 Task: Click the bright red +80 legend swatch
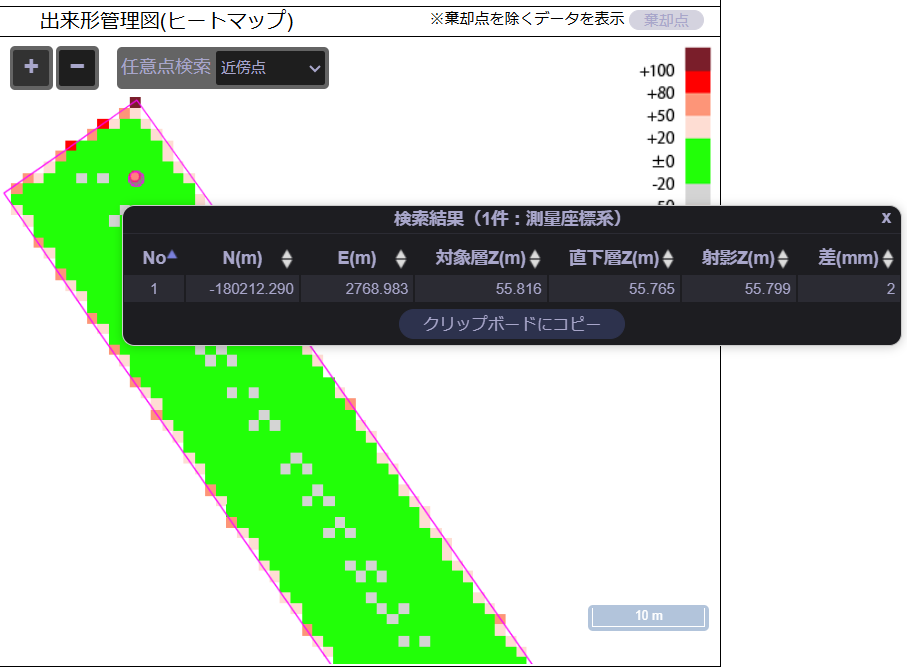click(x=698, y=82)
